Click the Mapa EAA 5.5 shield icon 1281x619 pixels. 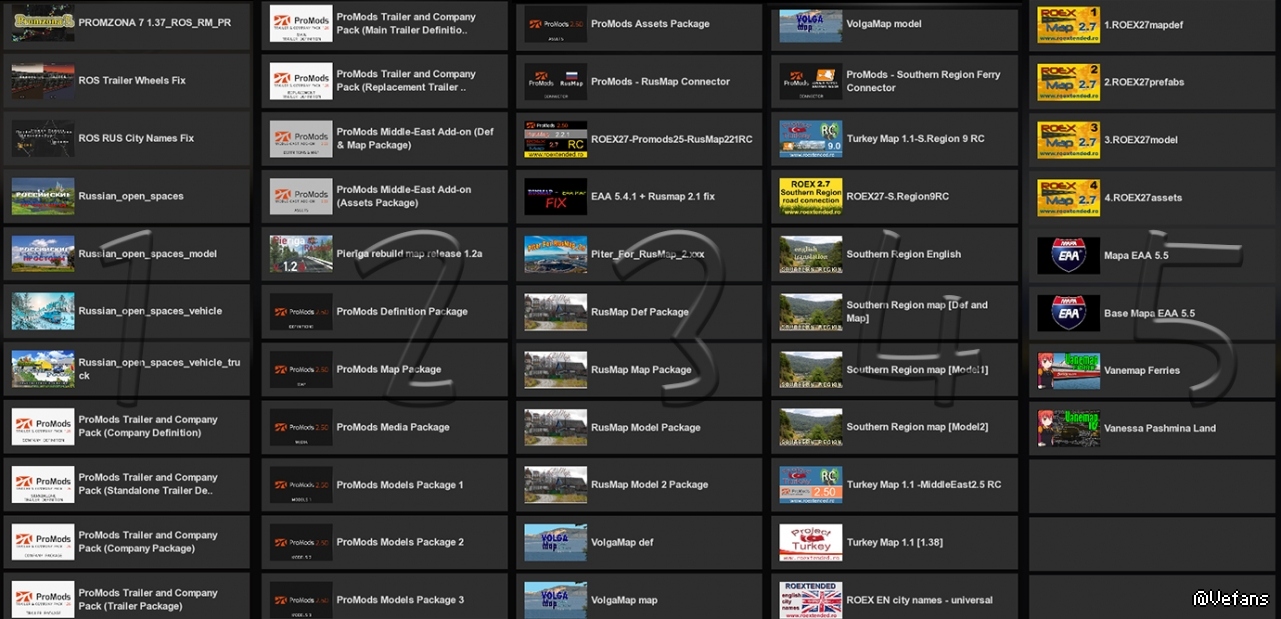pos(1069,255)
